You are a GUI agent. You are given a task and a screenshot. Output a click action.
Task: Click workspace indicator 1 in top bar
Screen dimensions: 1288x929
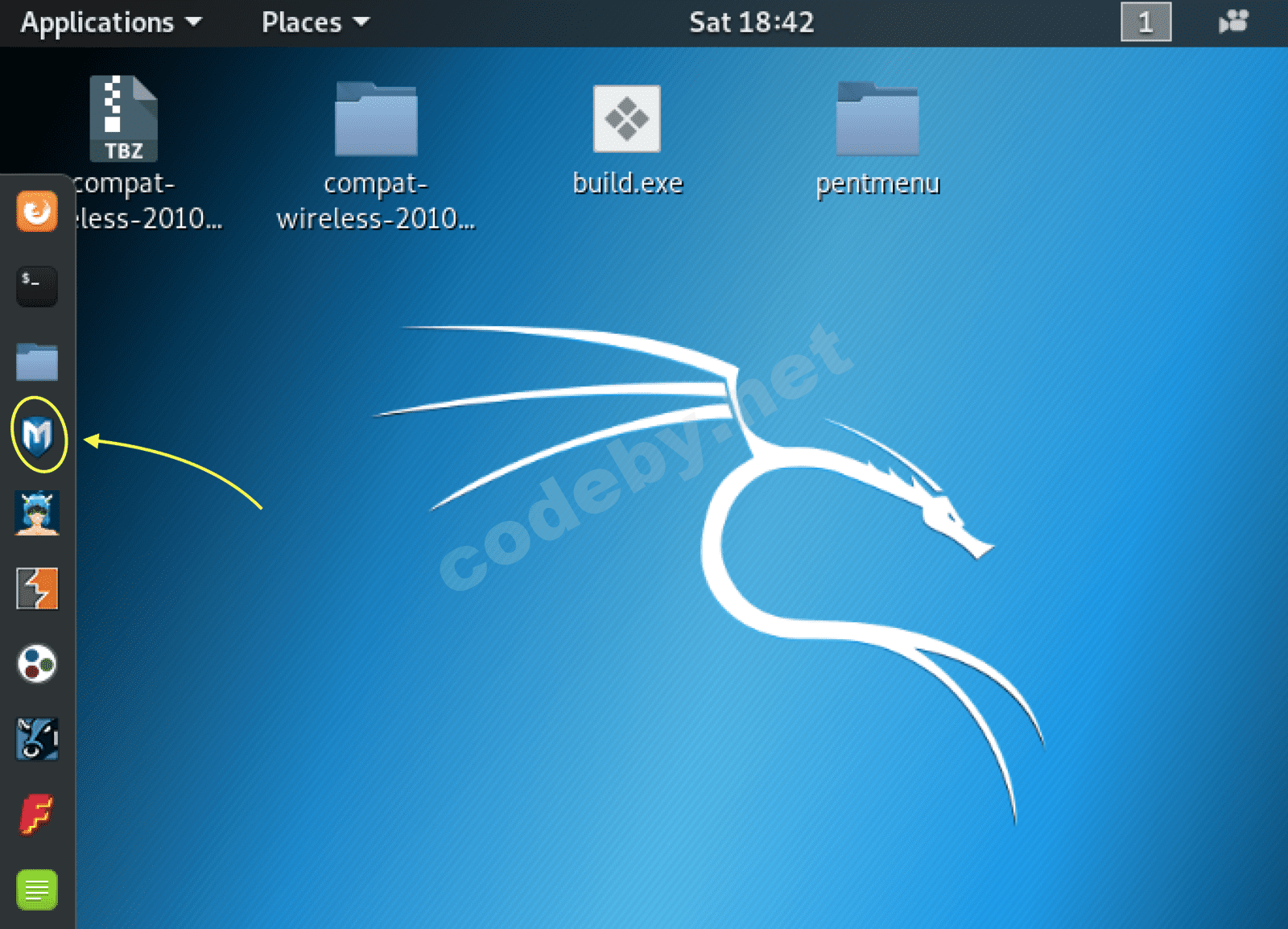pyautogui.click(x=1146, y=23)
